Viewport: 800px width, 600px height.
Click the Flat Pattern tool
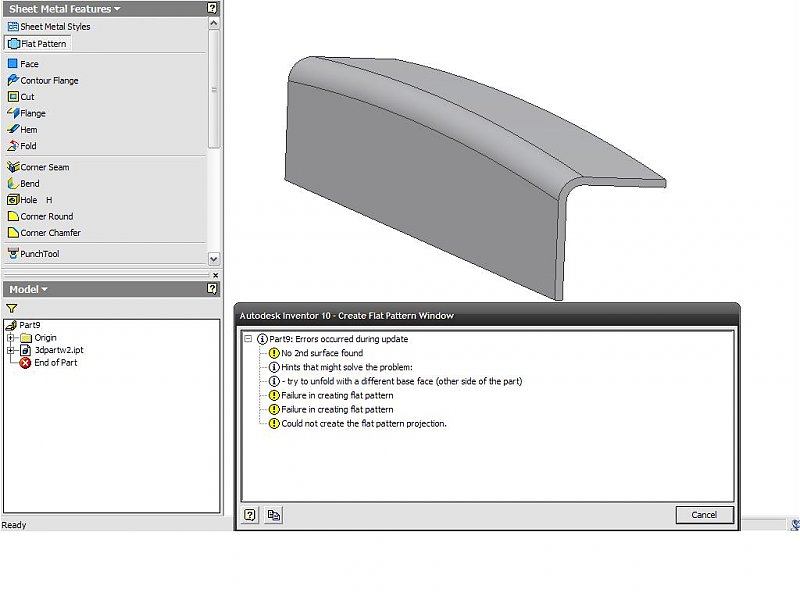coord(38,44)
